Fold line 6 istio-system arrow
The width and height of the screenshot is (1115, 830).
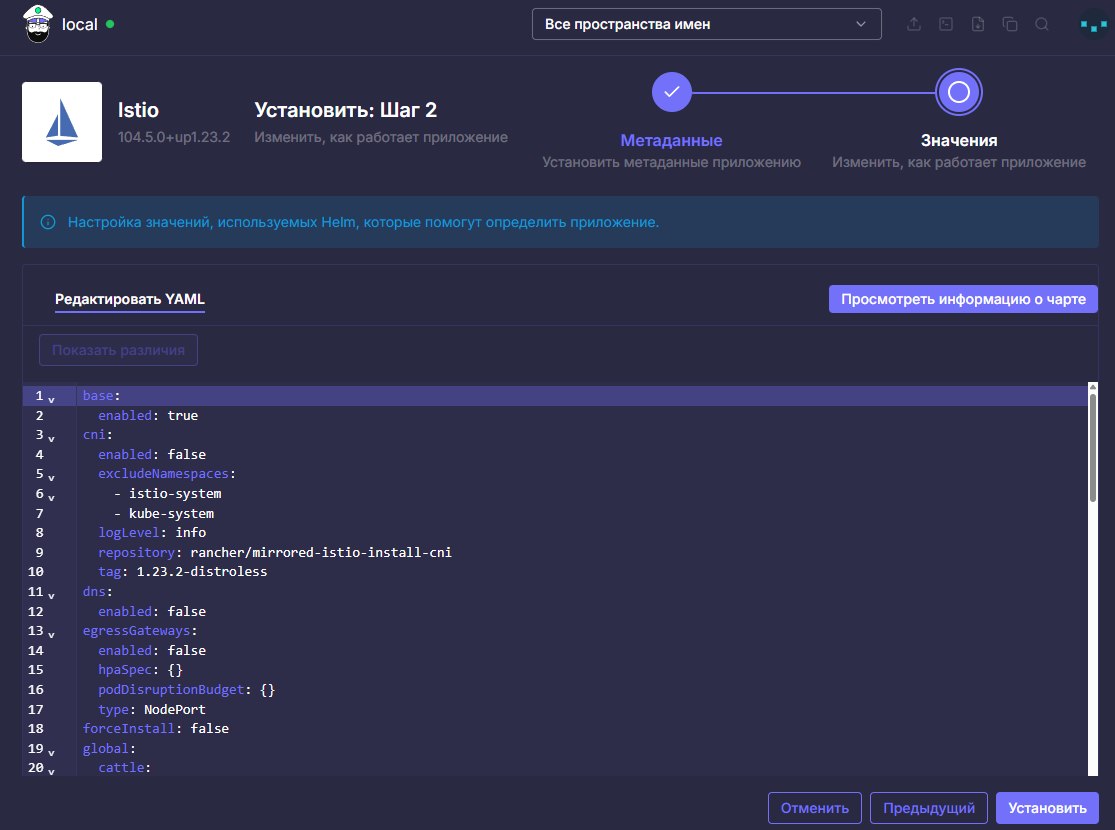[51, 497]
